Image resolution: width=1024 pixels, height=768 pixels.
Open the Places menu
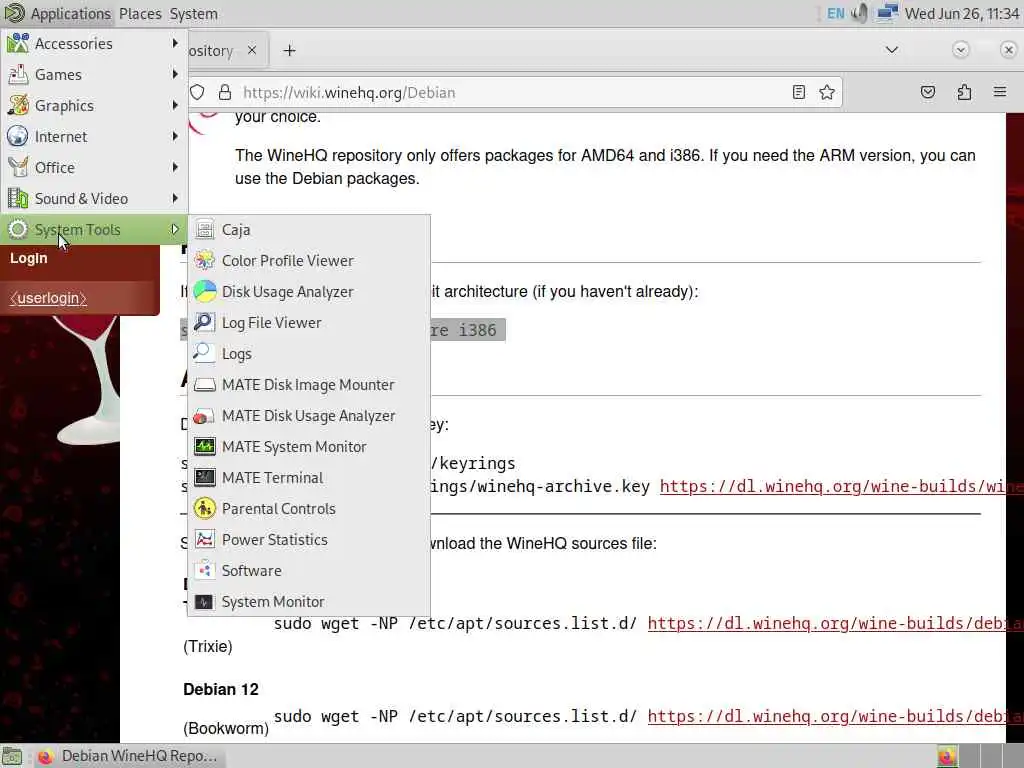(x=140, y=14)
